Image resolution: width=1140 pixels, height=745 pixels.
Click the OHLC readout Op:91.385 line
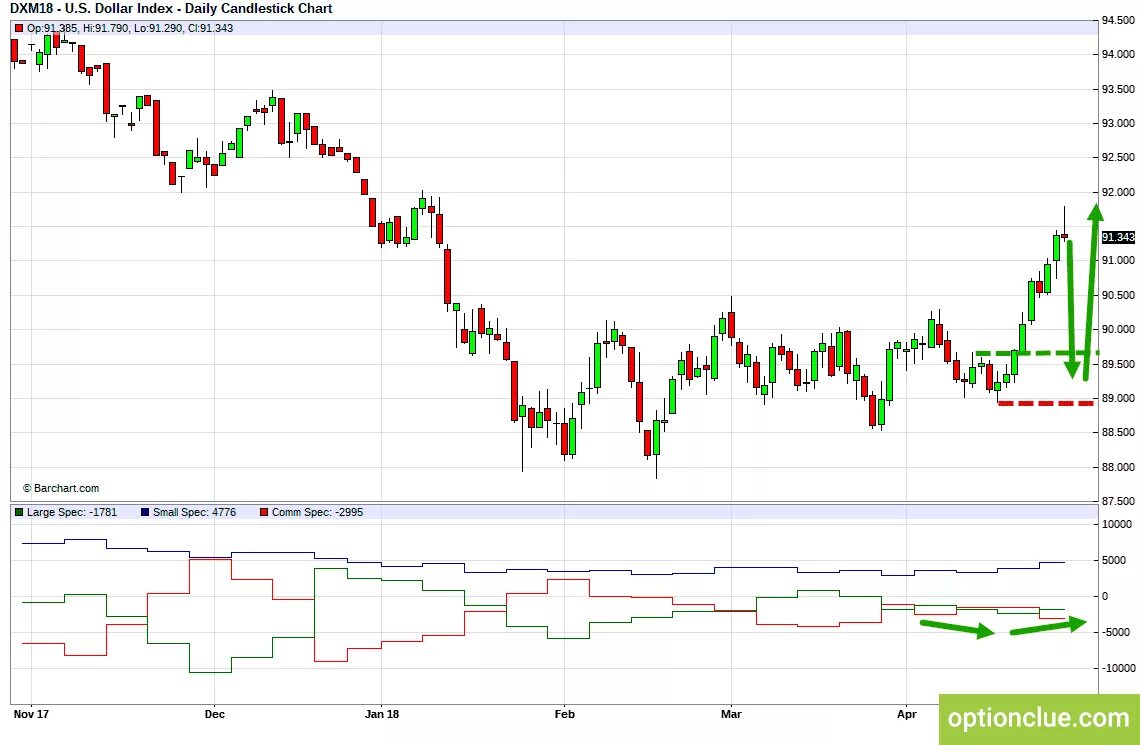point(130,28)
